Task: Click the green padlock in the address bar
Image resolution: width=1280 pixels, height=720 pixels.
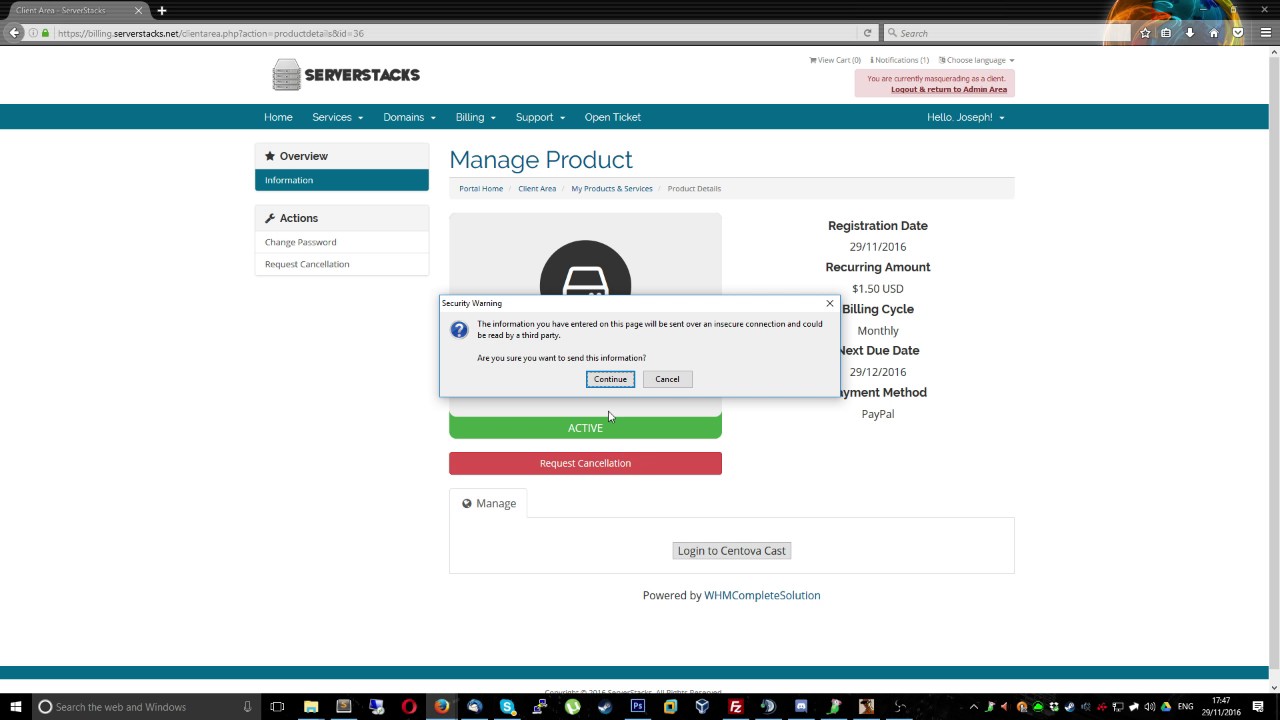Action: coord(44,33)
